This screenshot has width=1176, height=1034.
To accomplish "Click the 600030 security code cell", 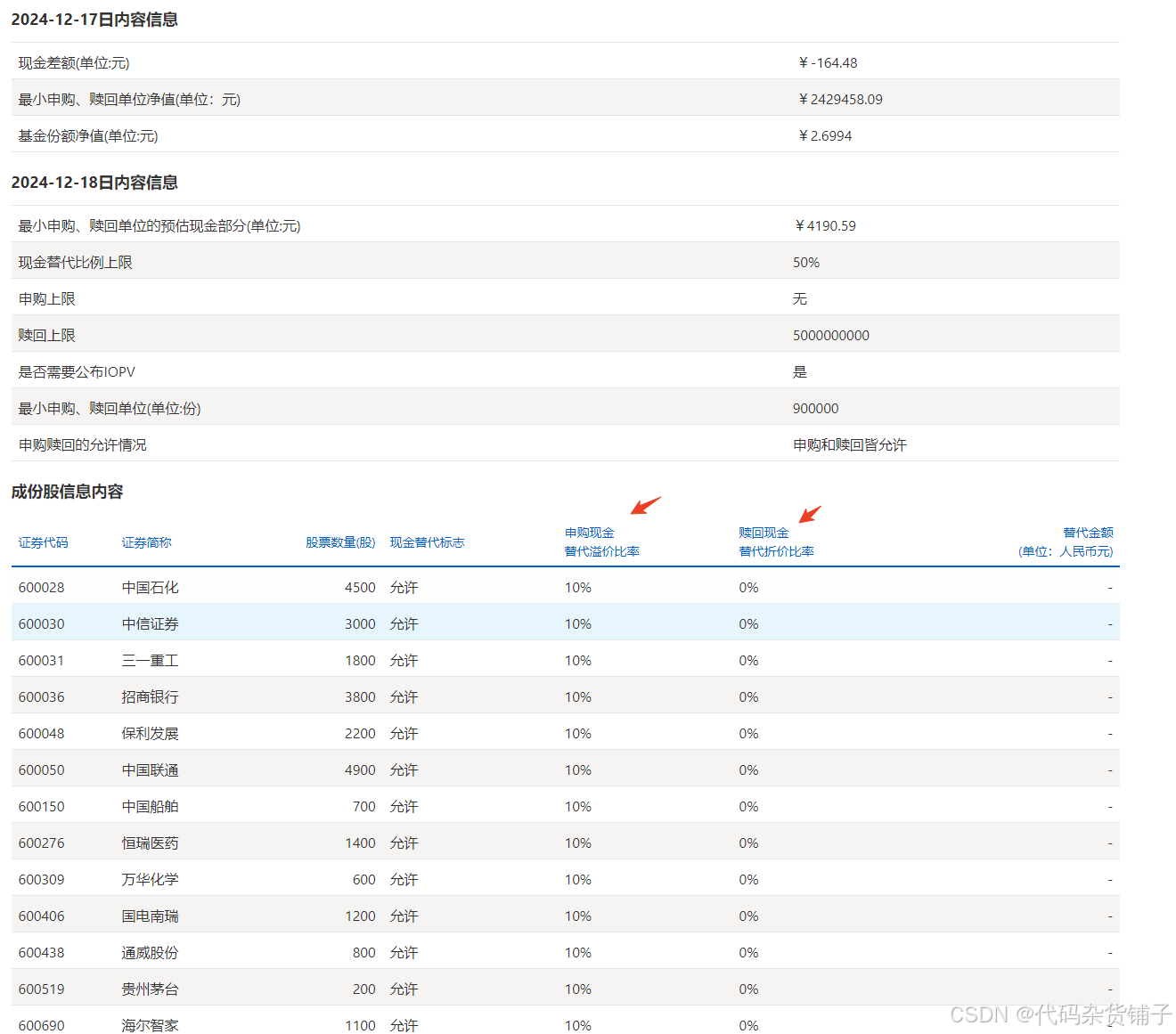I will [41, 624].
